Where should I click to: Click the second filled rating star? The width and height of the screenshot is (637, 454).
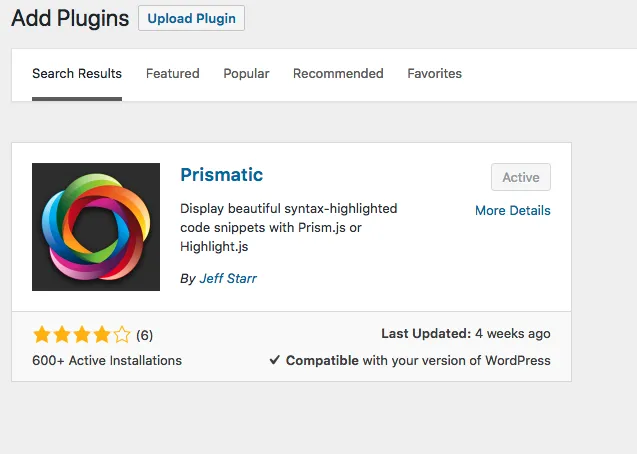click(x=62, y=335)
